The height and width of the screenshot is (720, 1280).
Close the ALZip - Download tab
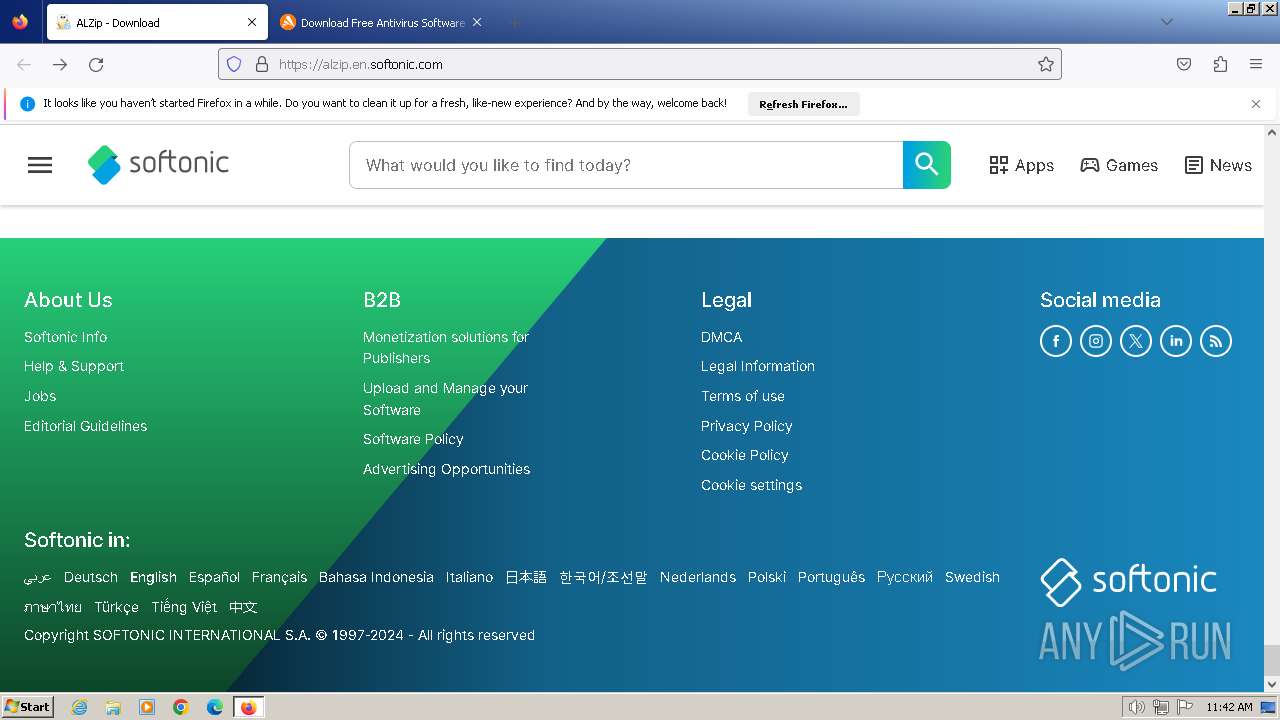252,22
